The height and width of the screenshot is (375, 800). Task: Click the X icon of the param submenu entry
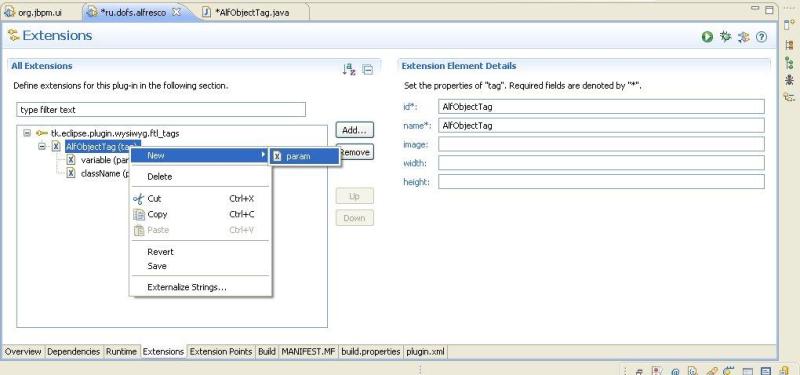[277, 157]
